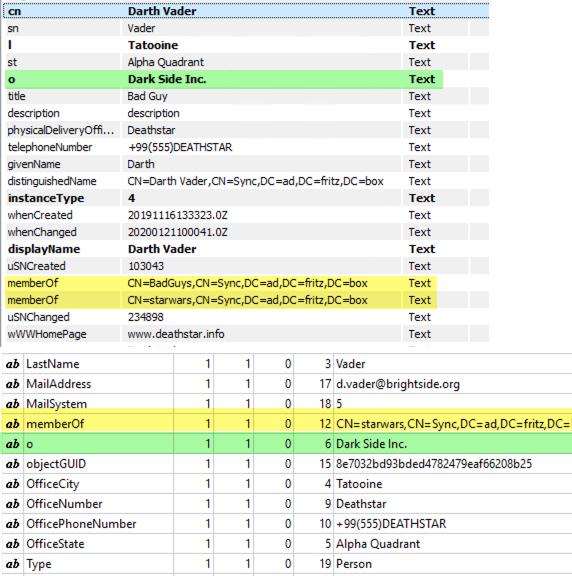The image size is (572, 576).
Task: Select the highlighted 'o' attribute Dark Side Inc.
Action: tap(224, 79)
